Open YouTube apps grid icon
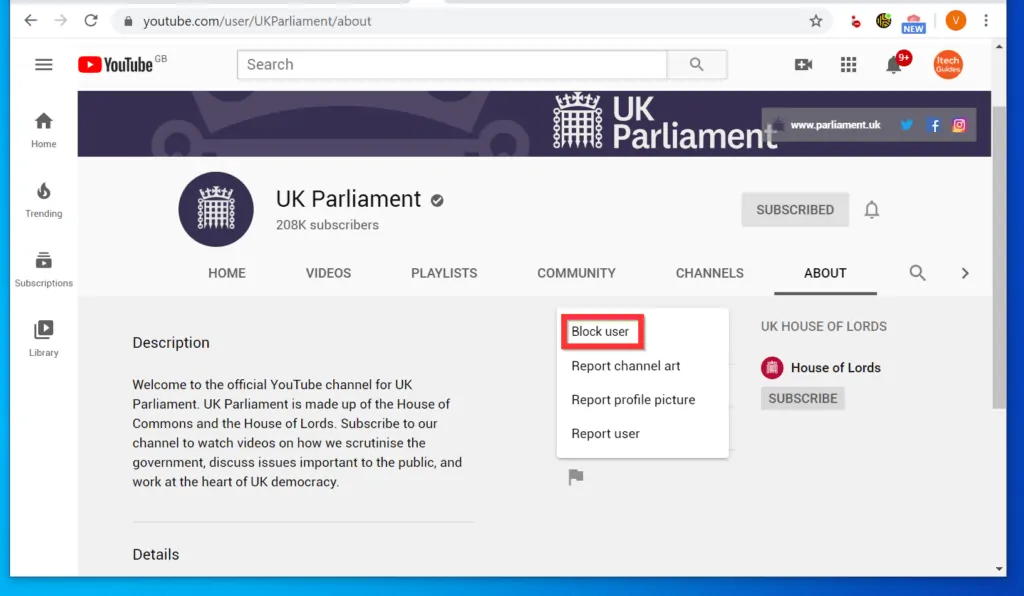 pyautogui.click(x=848, y=64)
